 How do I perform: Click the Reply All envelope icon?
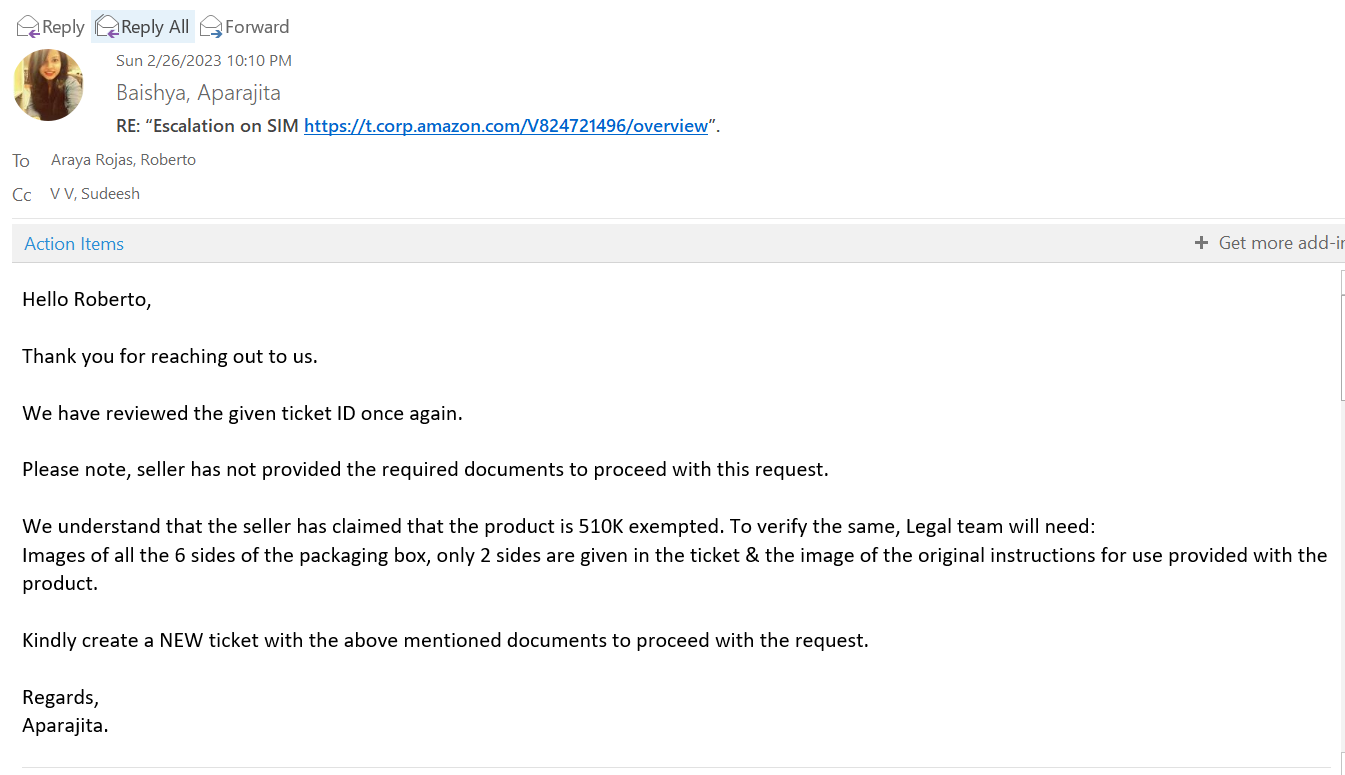pos(106,26)
